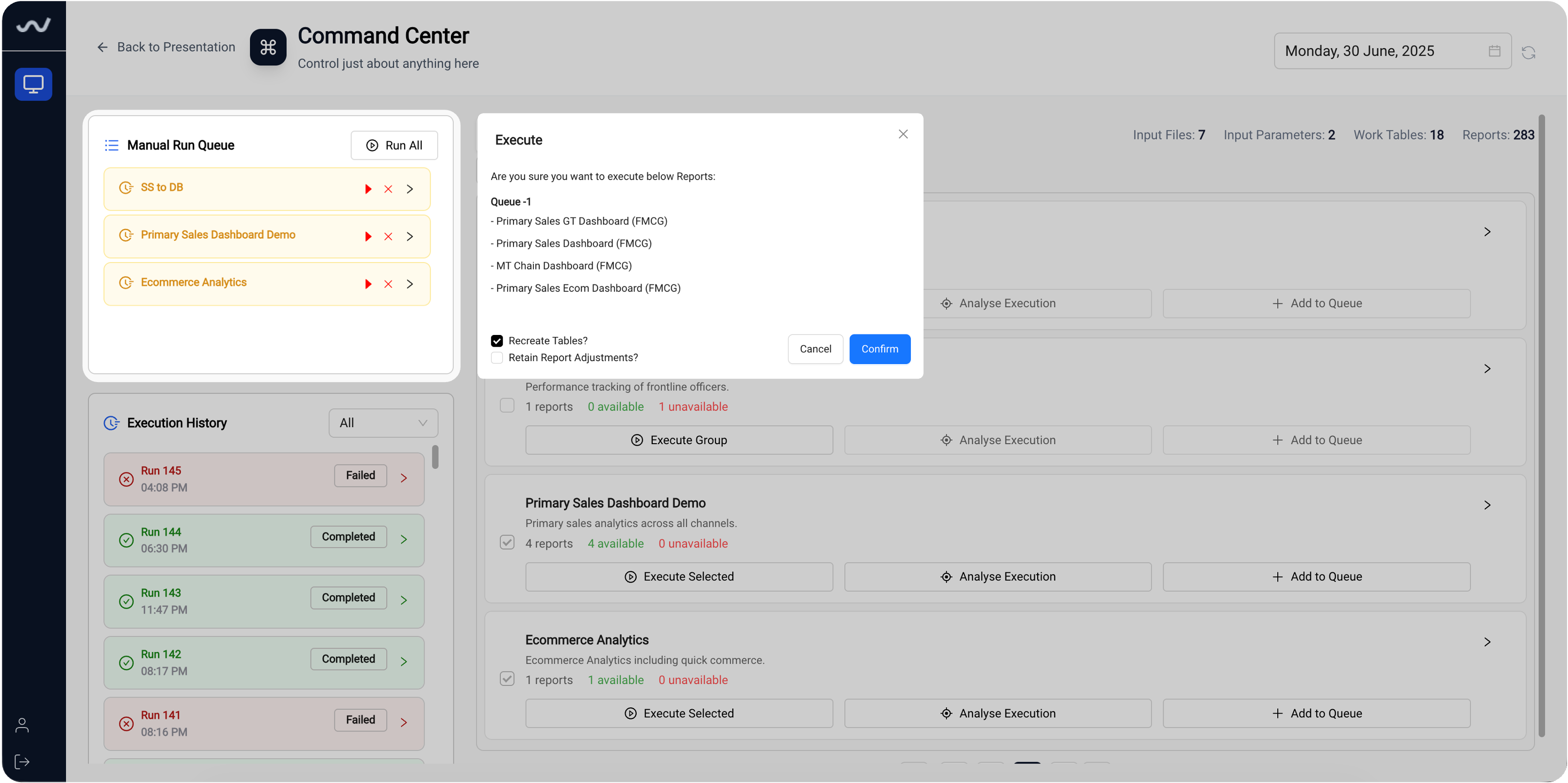Click the Work Tables: 18 count
Screen dimensions: 1568x783
tap(1398, 134)
